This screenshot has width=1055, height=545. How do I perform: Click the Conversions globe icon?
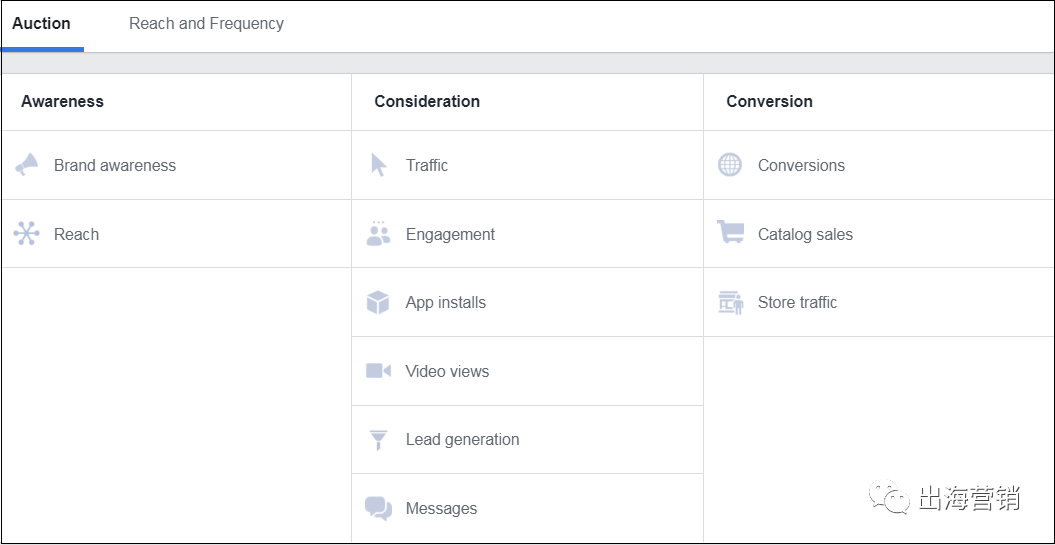tap(730, 165)
